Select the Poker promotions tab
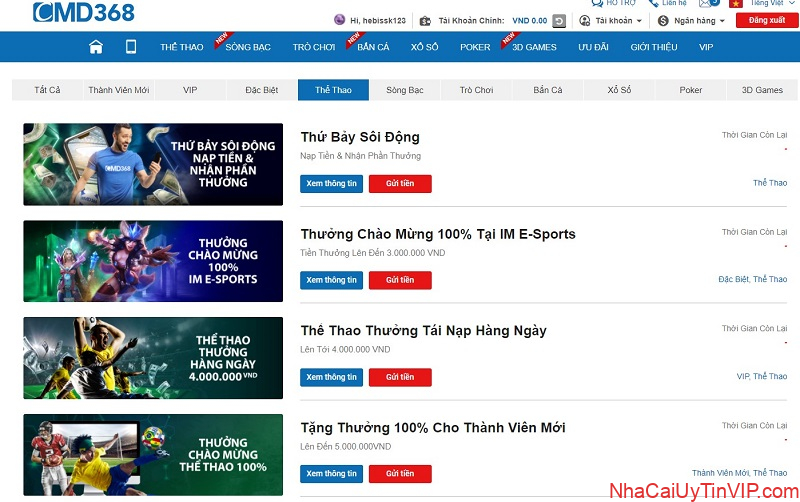The width and height of the screenshot is (800, 502). click(690, 90)
